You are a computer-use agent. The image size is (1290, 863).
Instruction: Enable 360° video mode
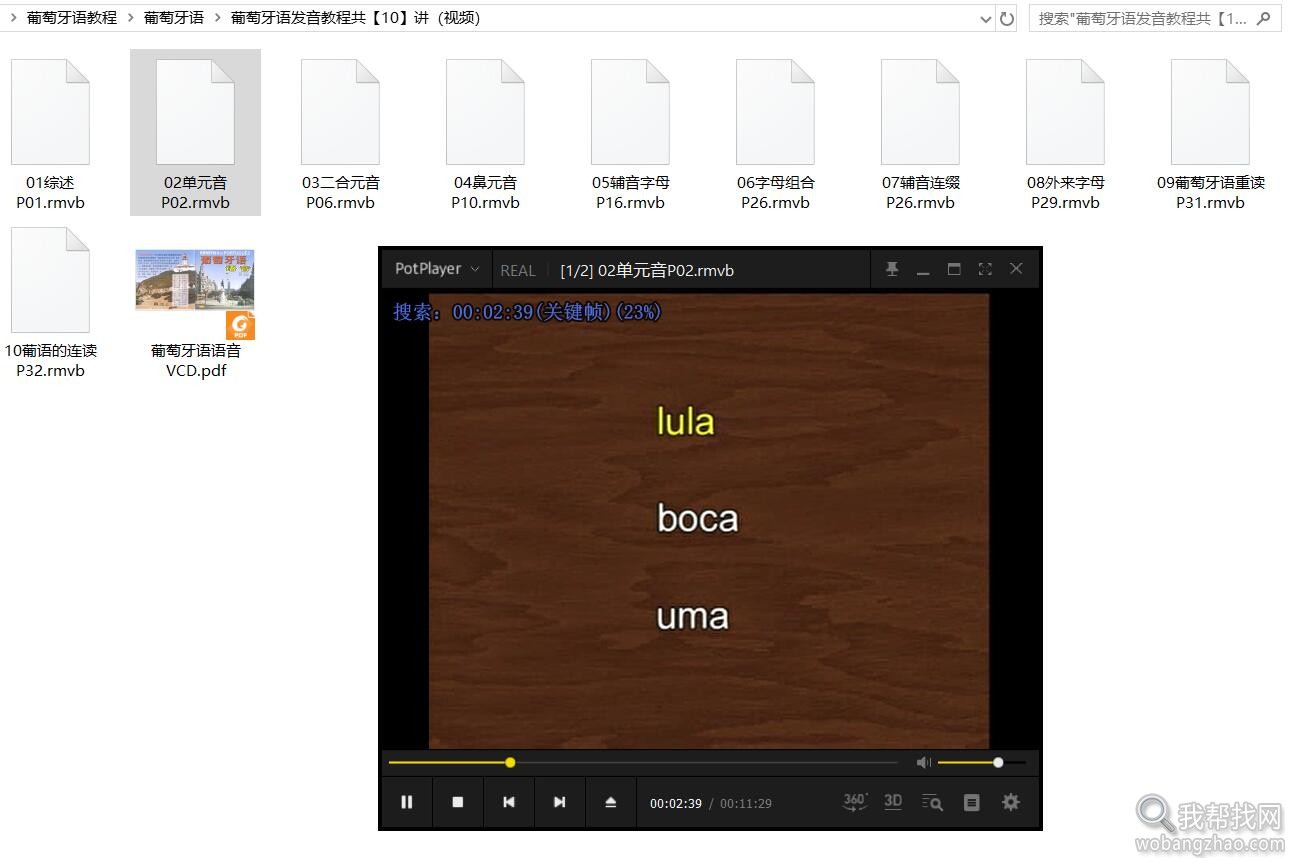[x=855, y=802]
